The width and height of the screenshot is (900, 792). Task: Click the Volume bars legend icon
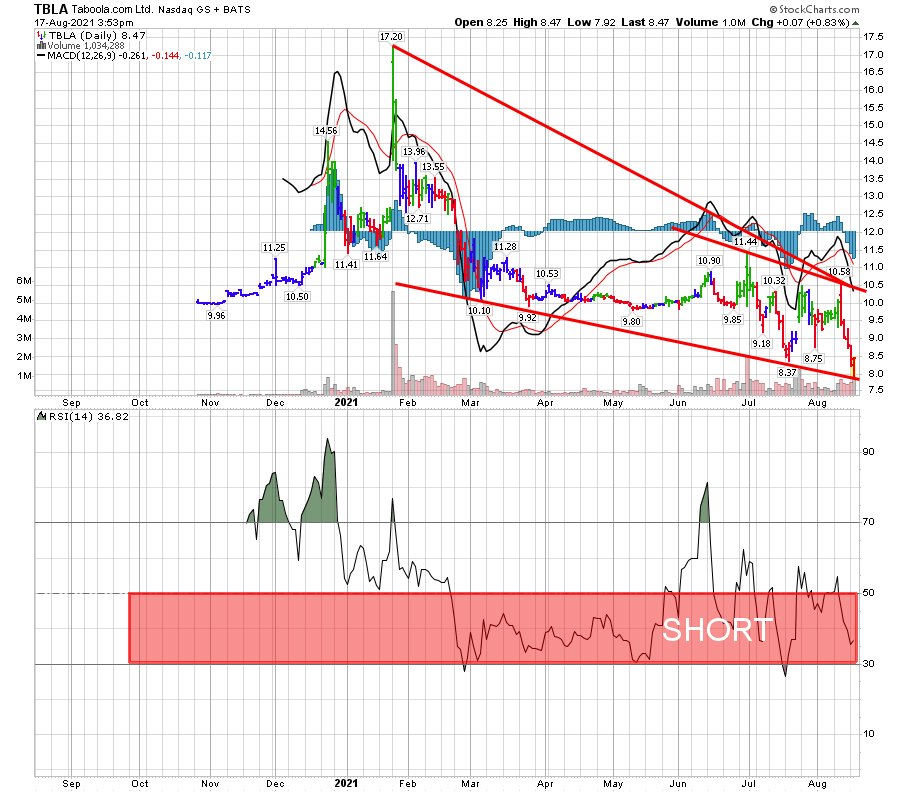(40, 45)
